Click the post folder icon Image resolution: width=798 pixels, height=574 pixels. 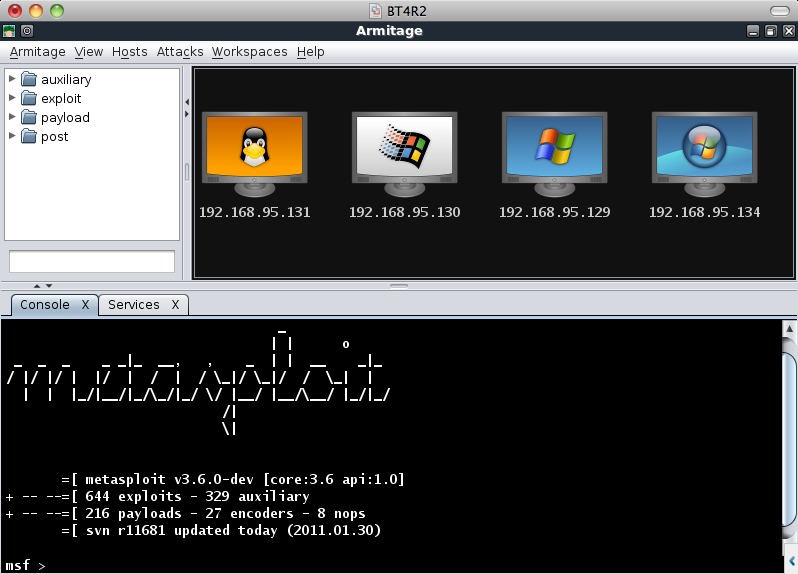(29, 136)
